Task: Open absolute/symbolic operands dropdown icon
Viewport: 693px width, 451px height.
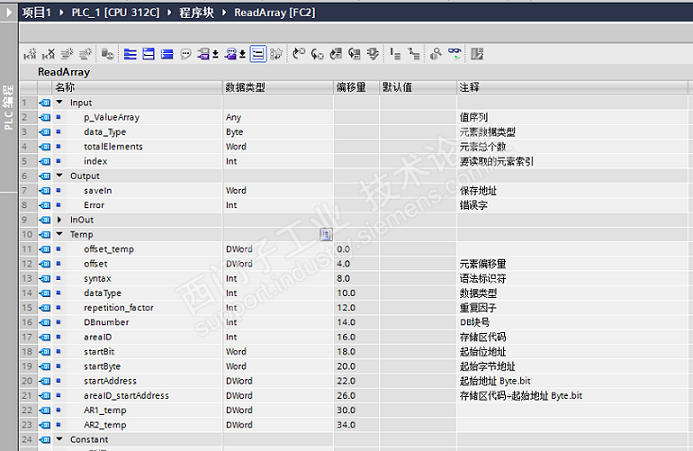Action: point(208,54)
